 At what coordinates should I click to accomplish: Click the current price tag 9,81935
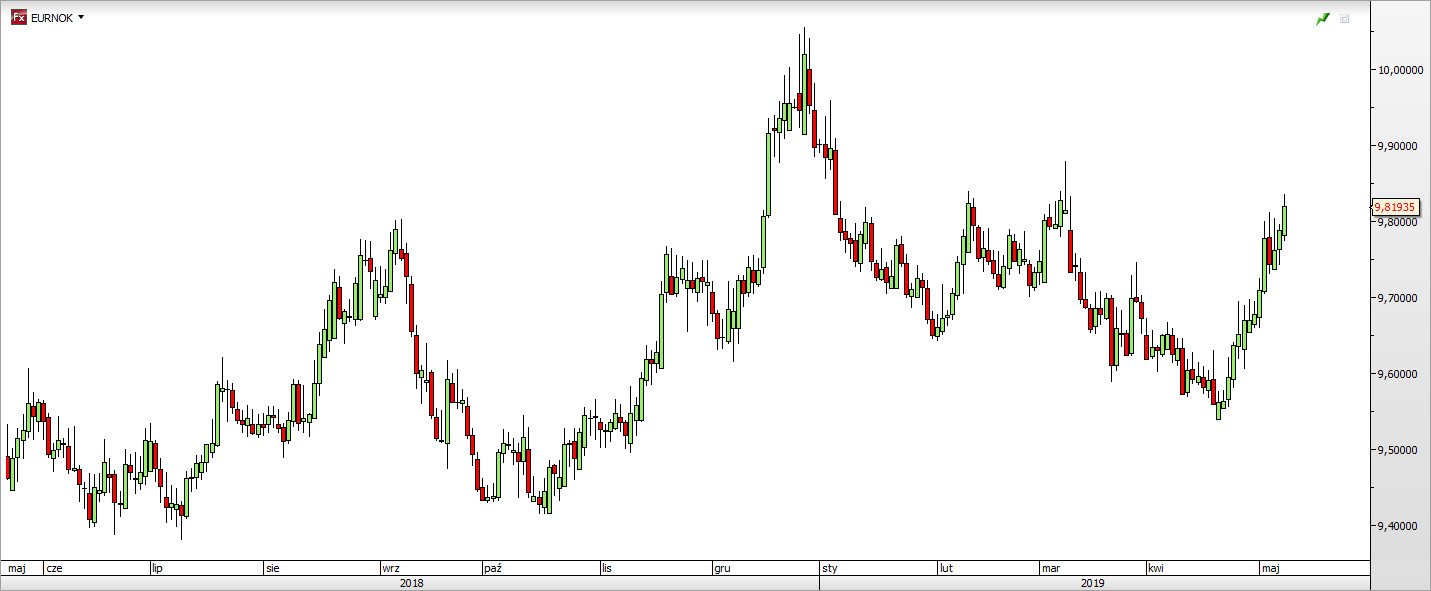click(1395, 207)
